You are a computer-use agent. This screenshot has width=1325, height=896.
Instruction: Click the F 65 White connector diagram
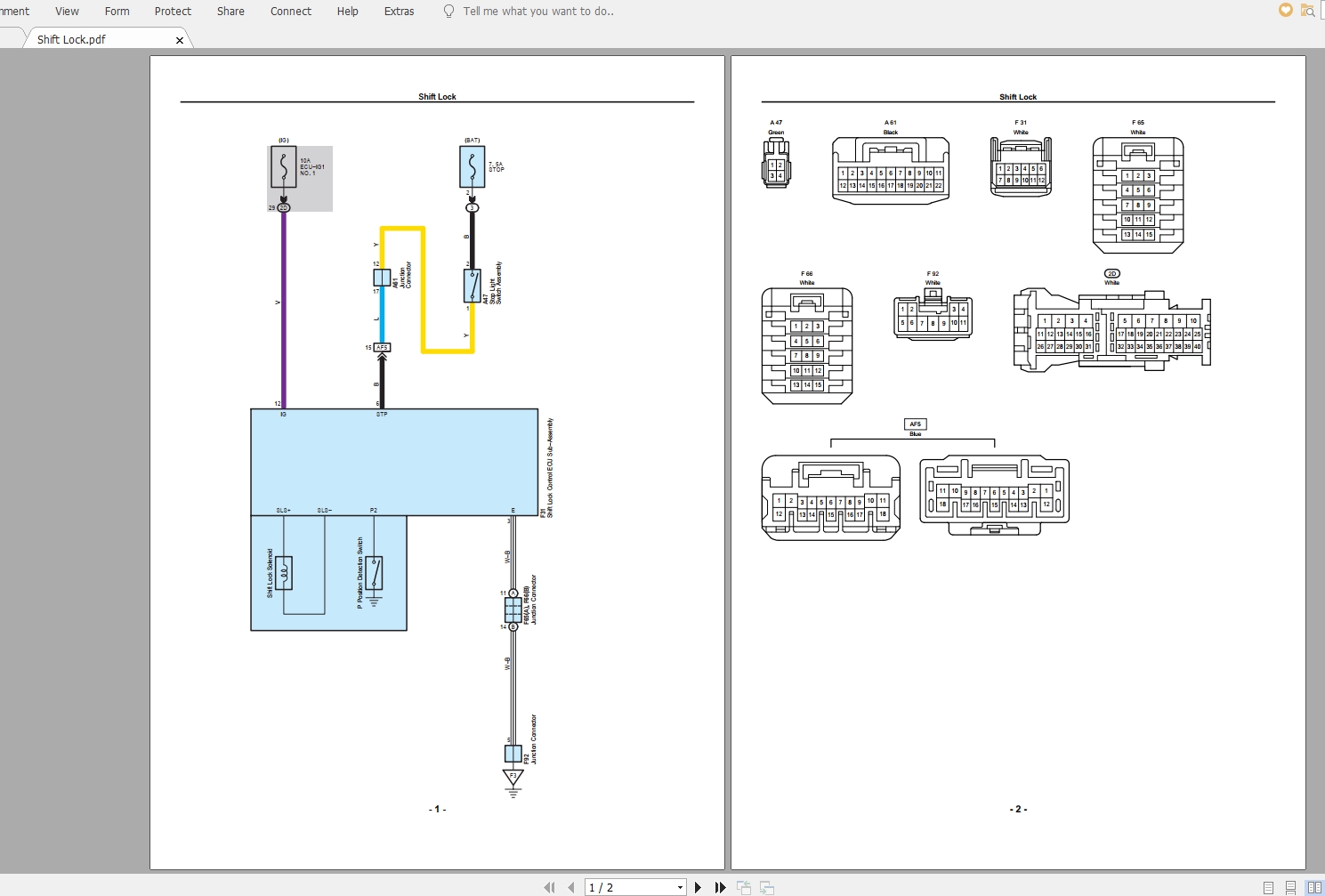click(1138, 195)
